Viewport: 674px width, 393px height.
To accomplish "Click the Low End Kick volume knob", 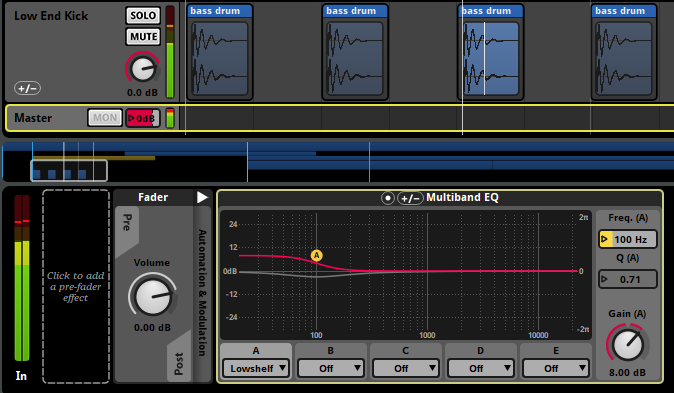I will pyautogui.click(x=142, y=69).
